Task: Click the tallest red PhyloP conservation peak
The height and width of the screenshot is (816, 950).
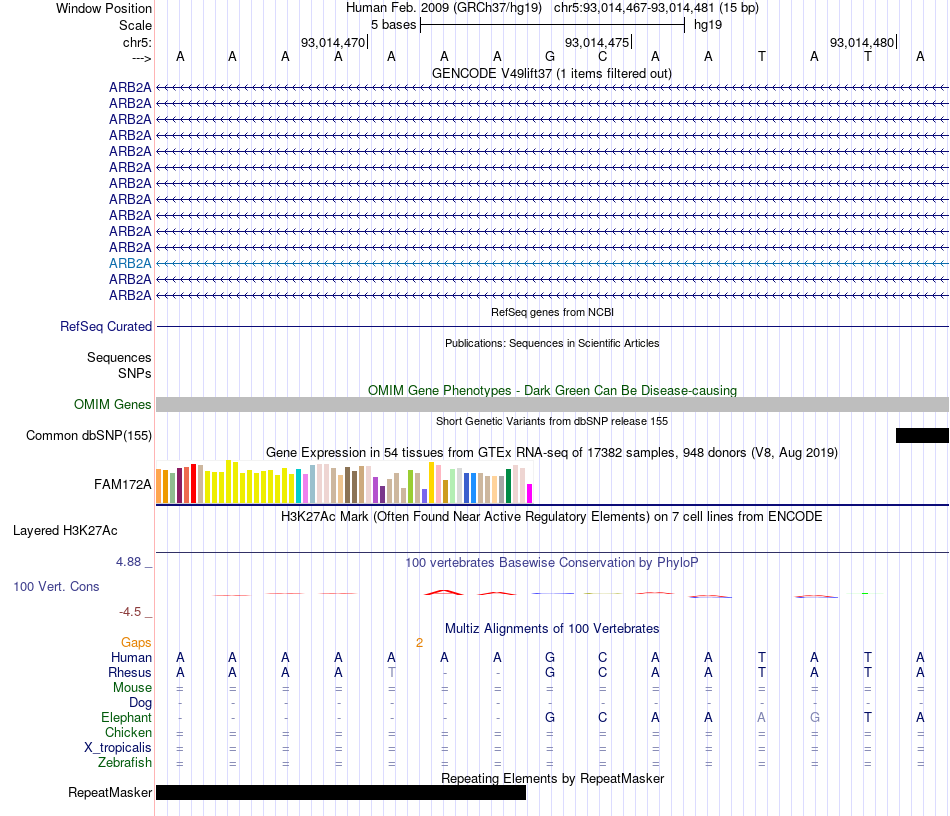Action: (443, 592)
